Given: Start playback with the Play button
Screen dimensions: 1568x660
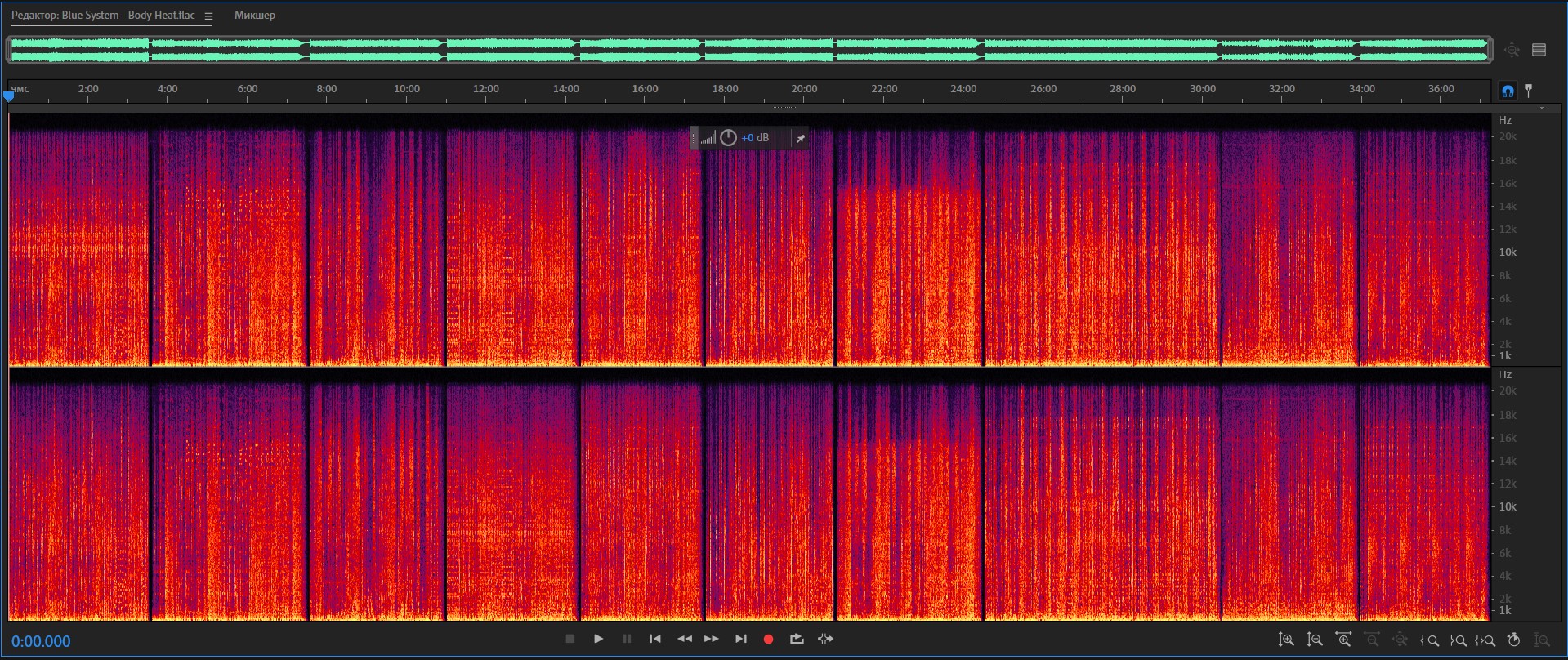Looking at the screenshot, I should click(x=598, y=639).
